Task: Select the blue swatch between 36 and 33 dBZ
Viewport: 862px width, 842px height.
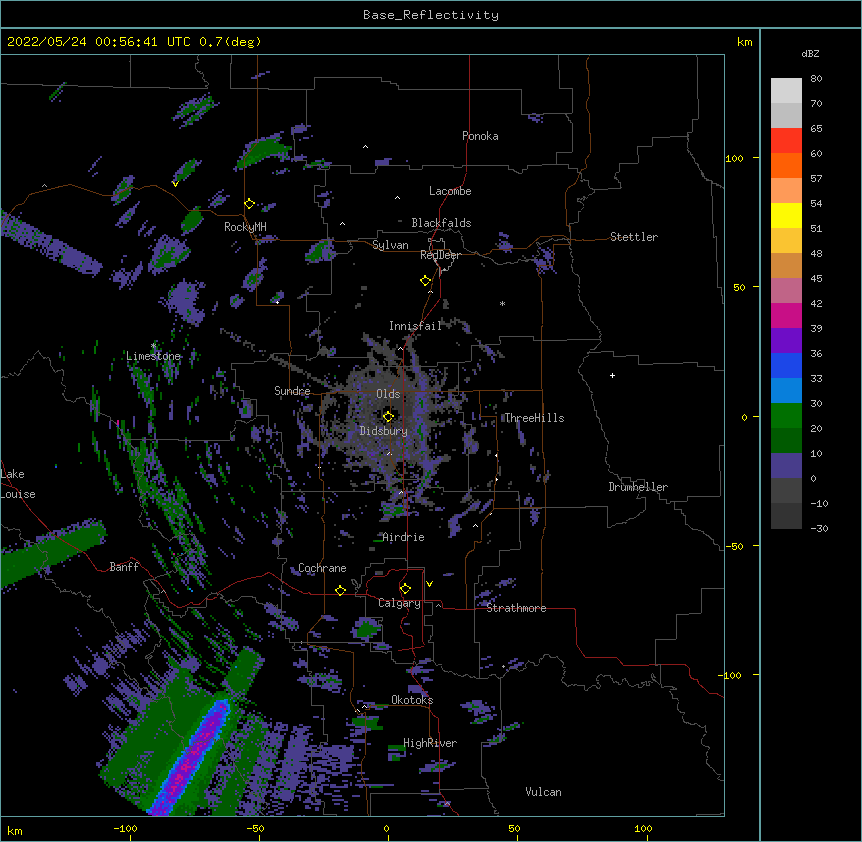Action: (x=786, y=366)
